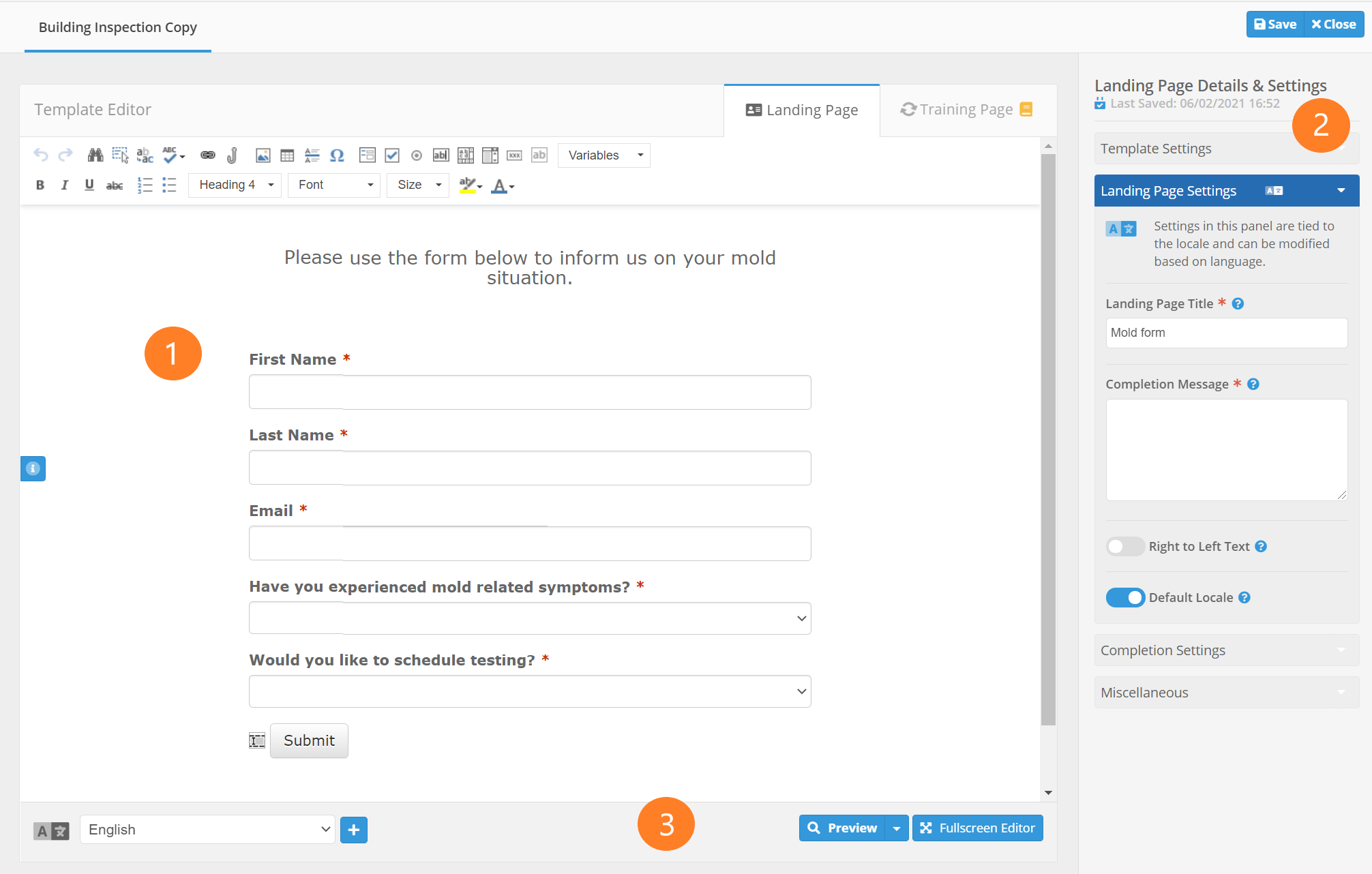1372x874 pixels.
Task: Click the numbered list icon
Action: [145, 185]
